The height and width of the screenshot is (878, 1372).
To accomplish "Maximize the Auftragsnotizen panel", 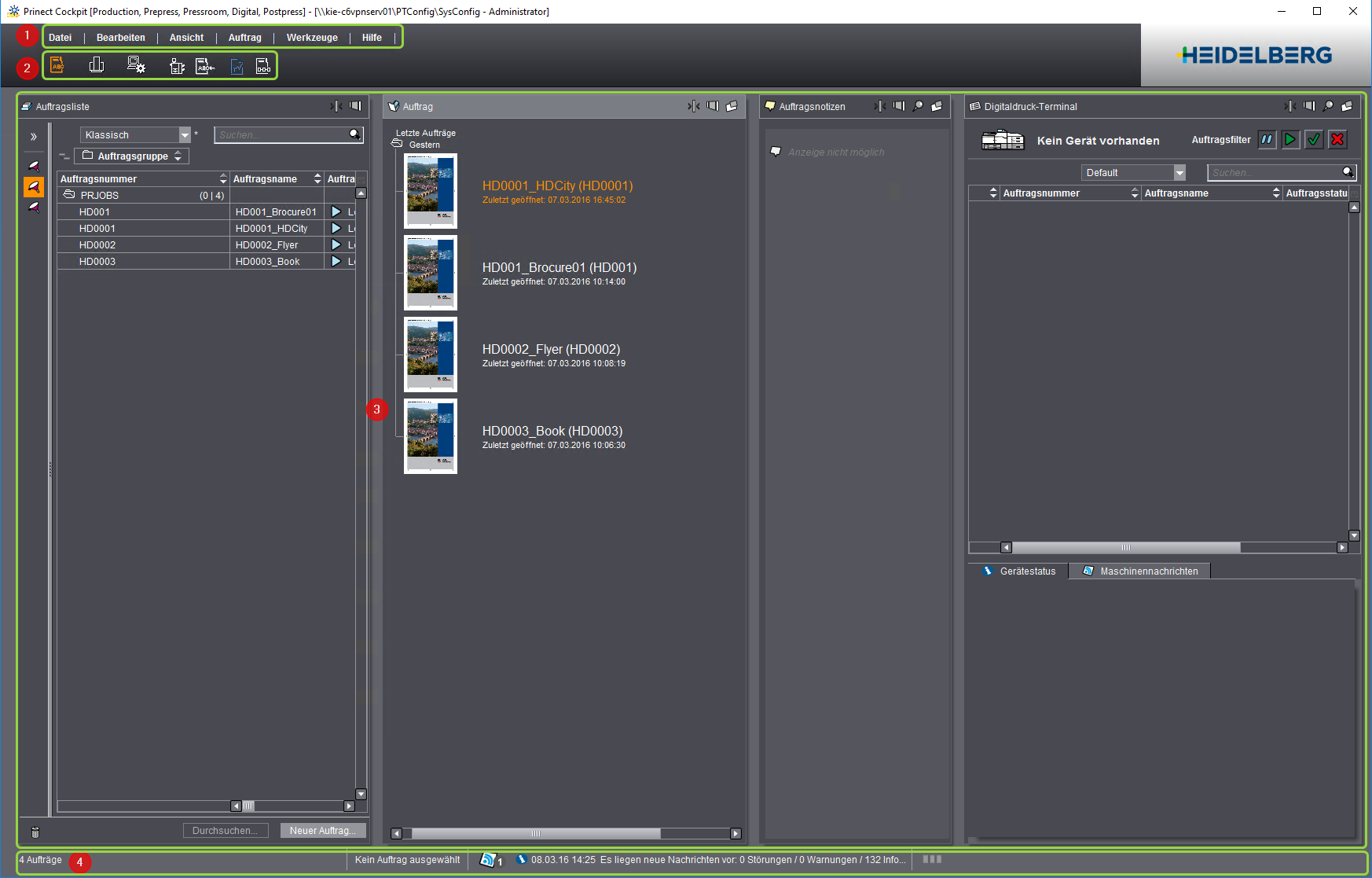I will (x=899, y=106).
